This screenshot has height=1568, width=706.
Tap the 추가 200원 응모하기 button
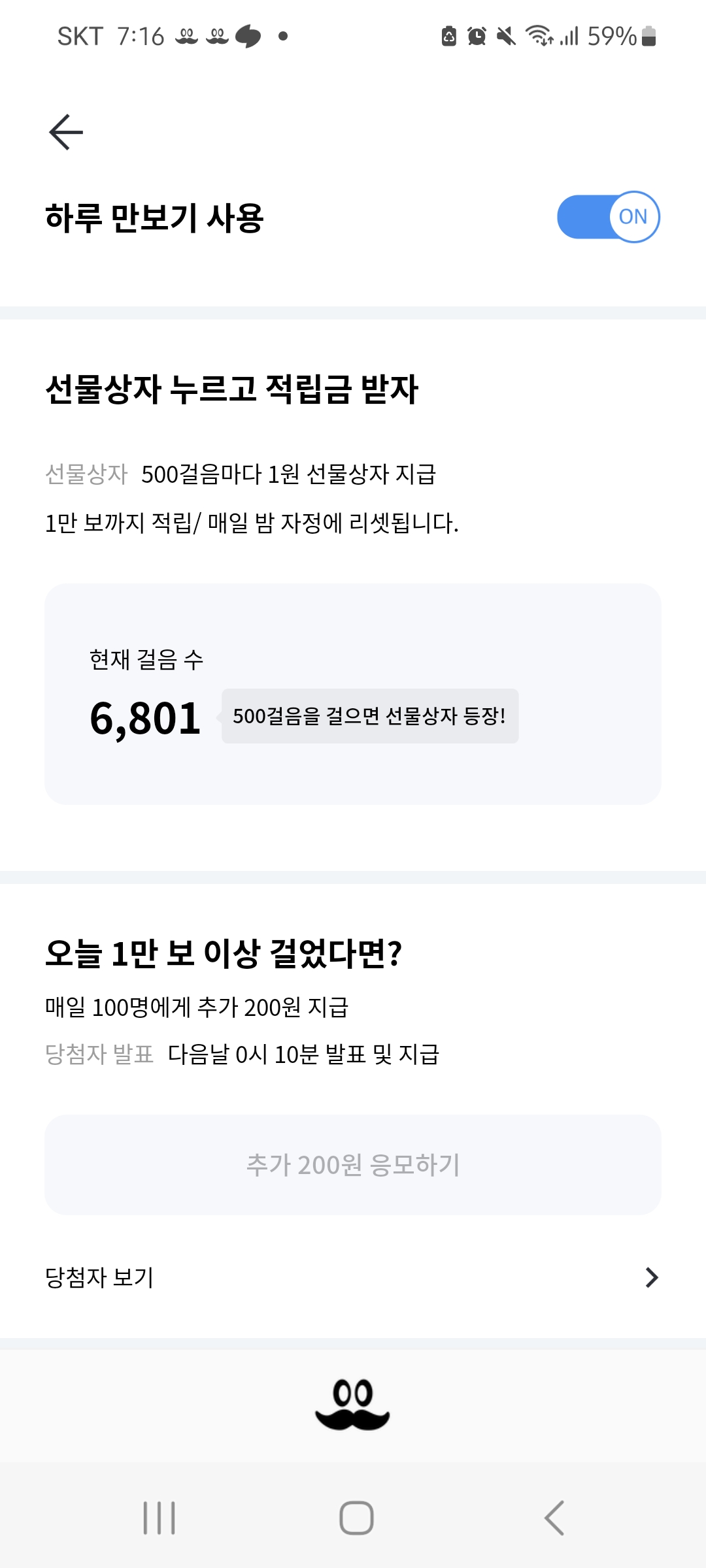point(353,1165)
